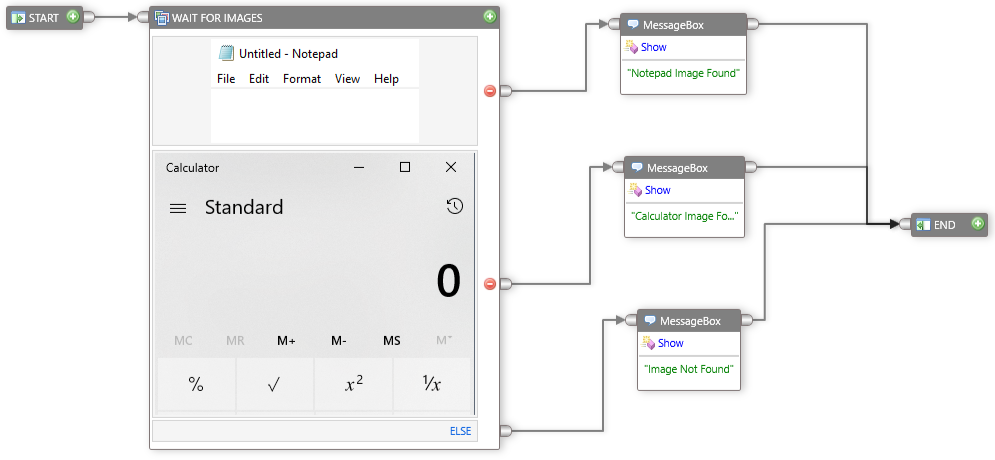Click Edit in the Notepad image
995x460 pixels.
[259, 79]
